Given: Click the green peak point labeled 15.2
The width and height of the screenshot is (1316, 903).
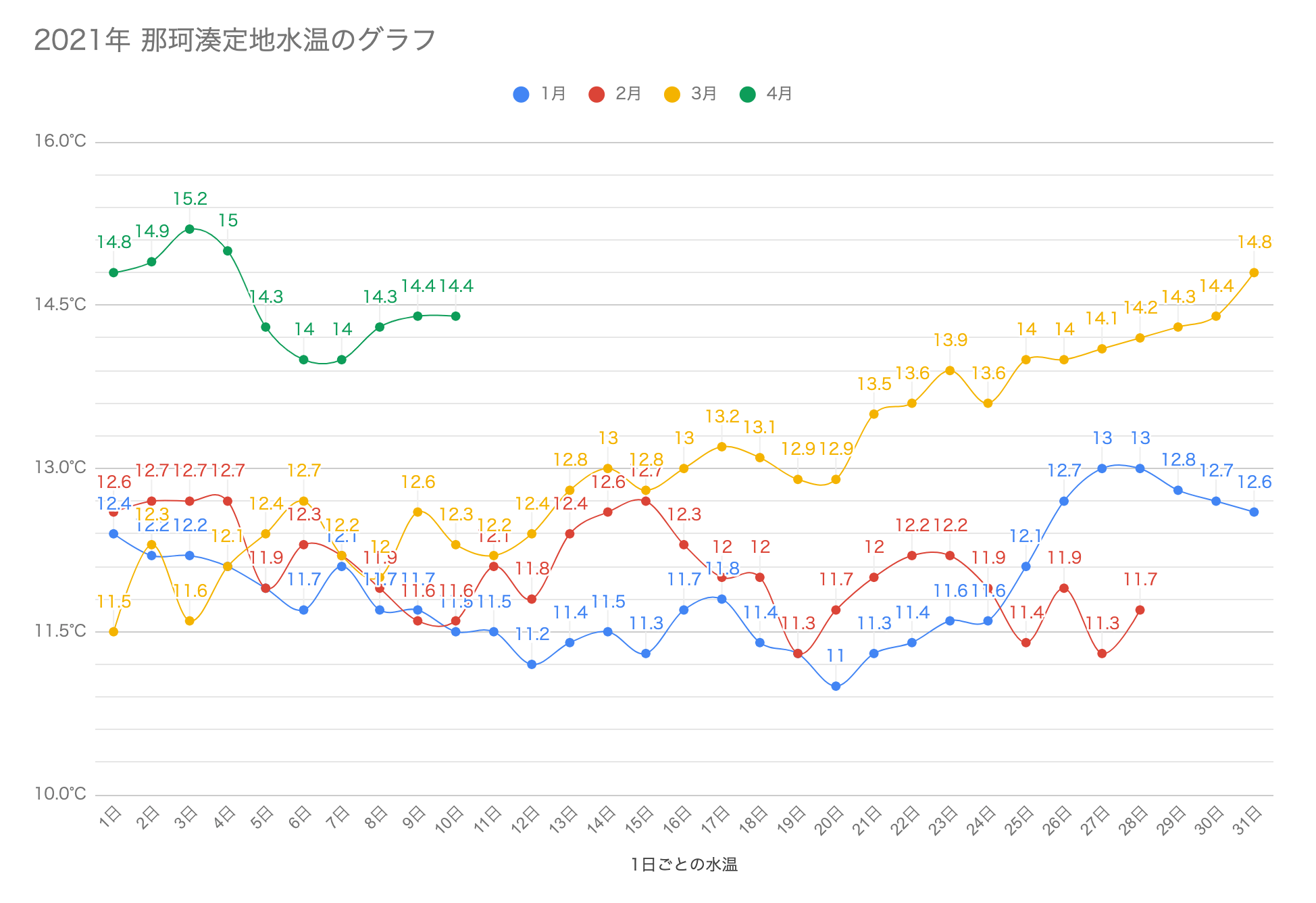Looking at the screenshot, I should tap(190, 229).
